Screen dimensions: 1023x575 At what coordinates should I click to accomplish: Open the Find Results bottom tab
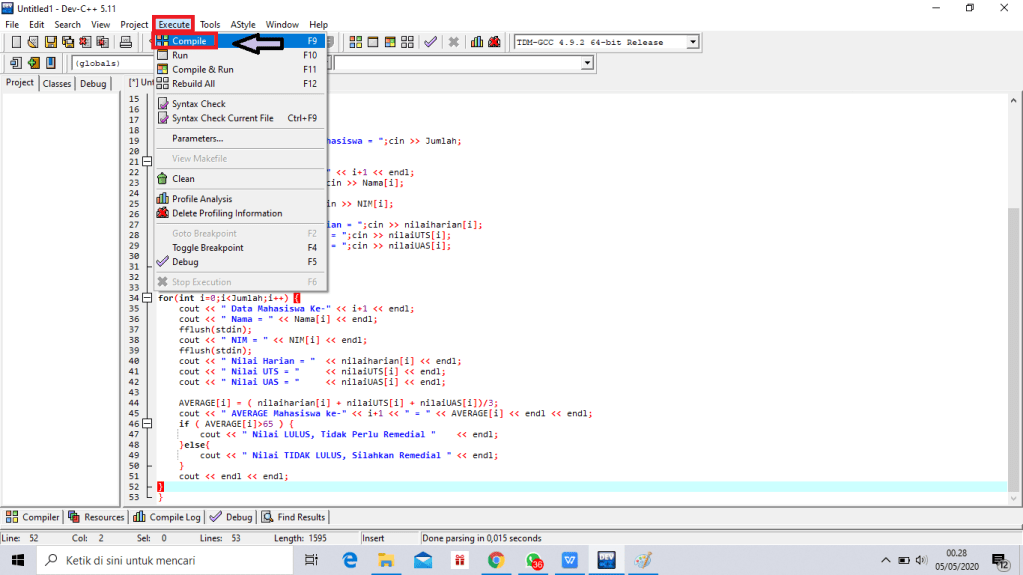click(x=294, y=517)
